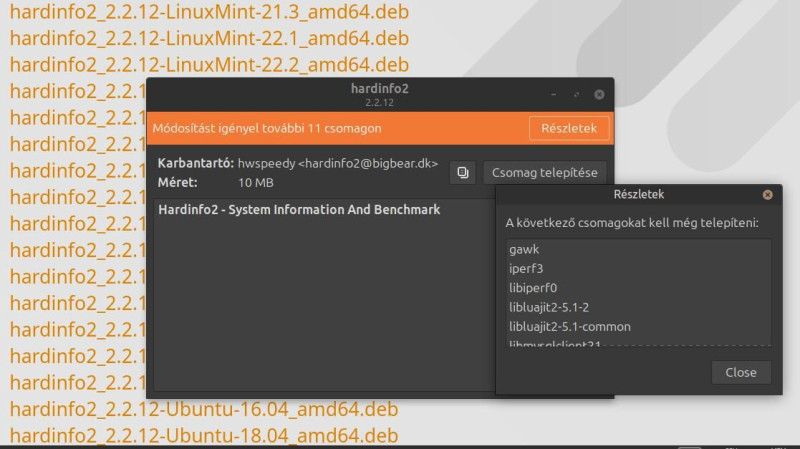The width and height of the screenshot is (800, 449).
Task: Click the copy icon beside maintainer info
Action: point(463,172)
